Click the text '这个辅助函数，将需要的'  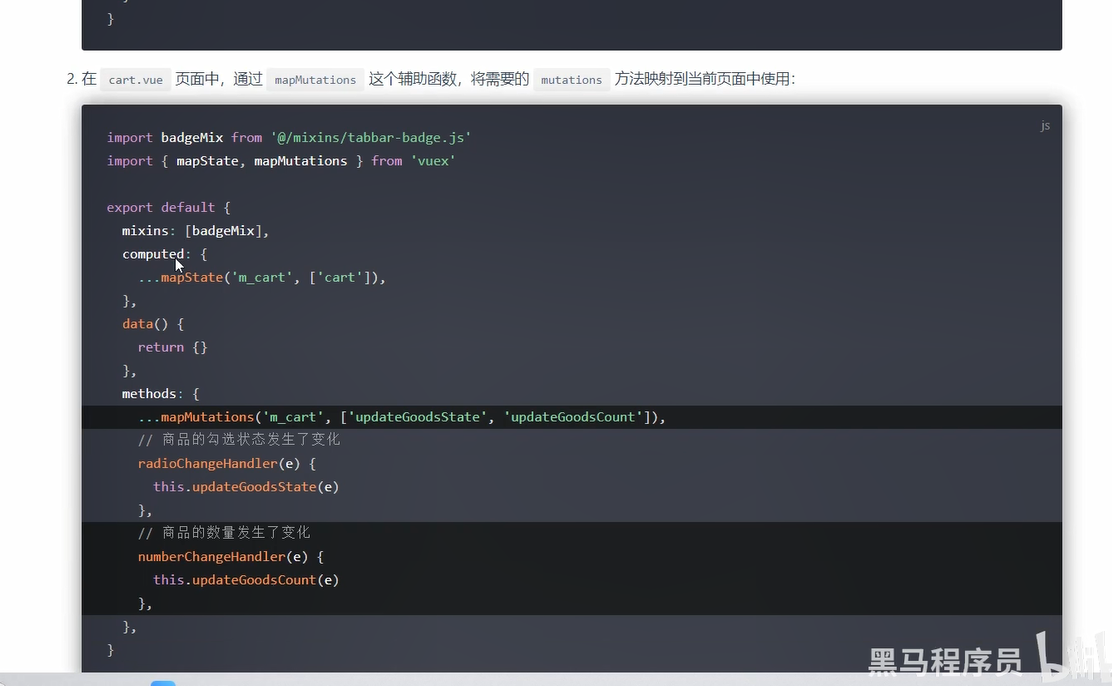coord(448,79)
